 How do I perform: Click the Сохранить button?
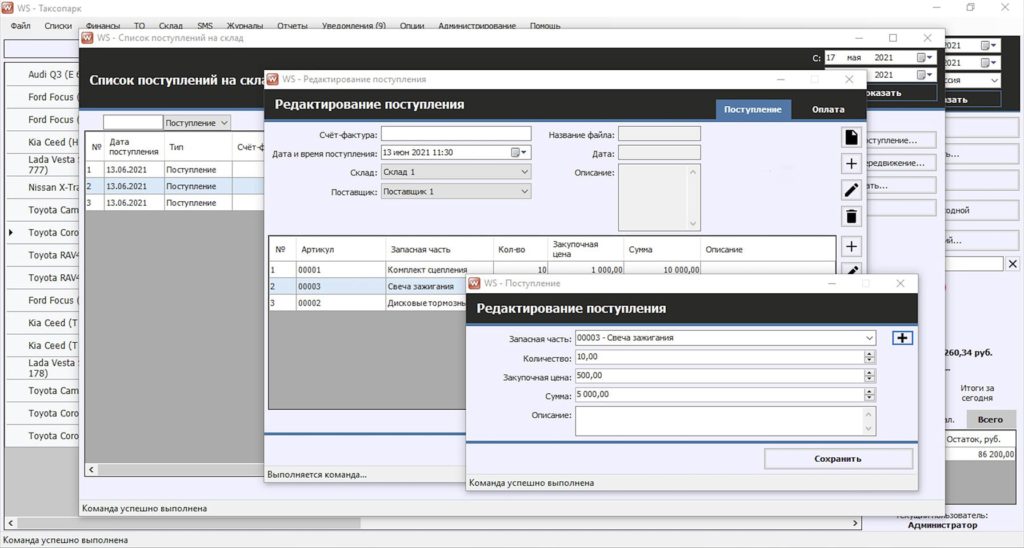pyautogui.click(x=838, y=459)
